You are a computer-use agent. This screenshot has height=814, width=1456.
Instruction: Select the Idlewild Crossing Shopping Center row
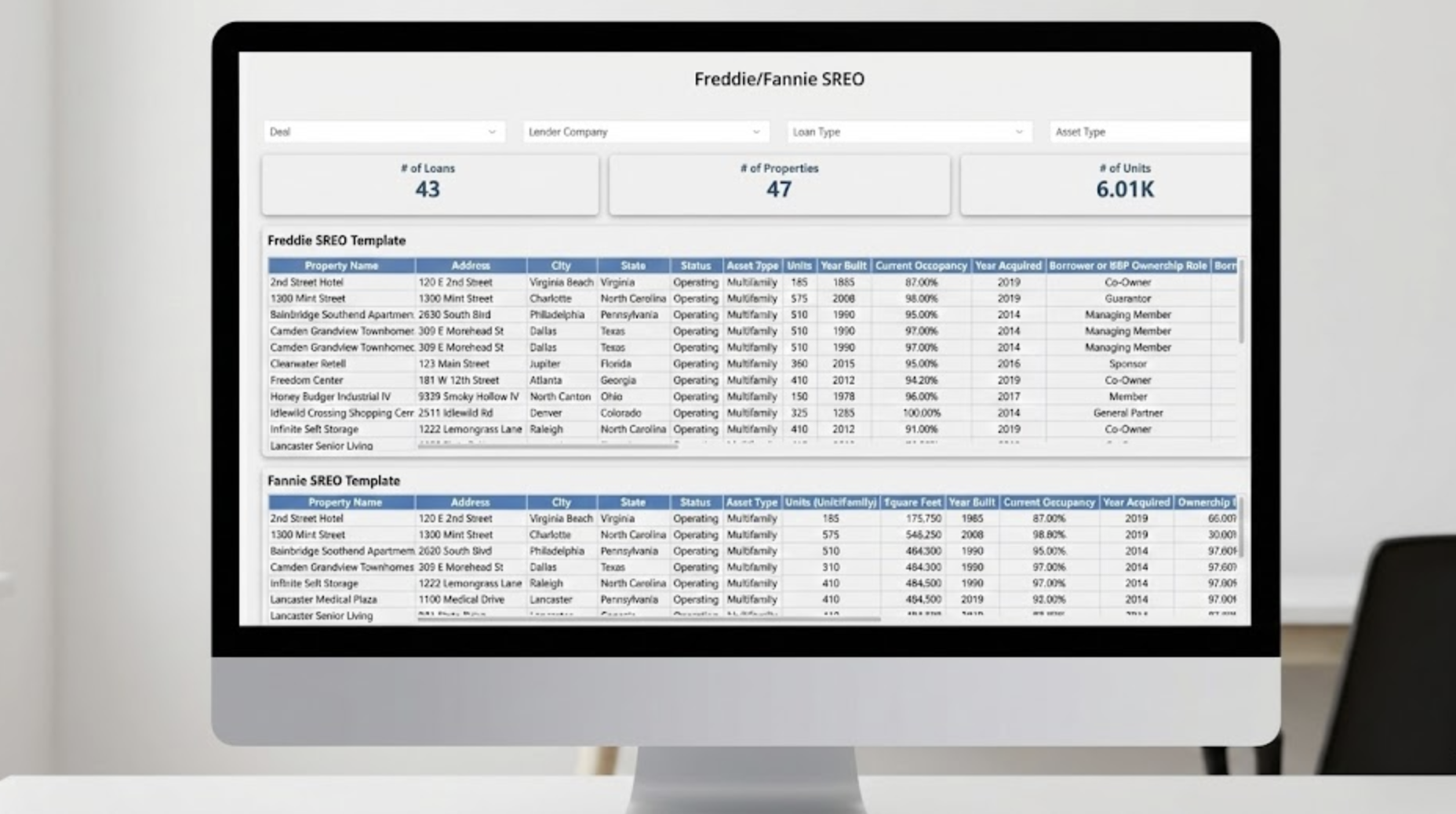341,413
